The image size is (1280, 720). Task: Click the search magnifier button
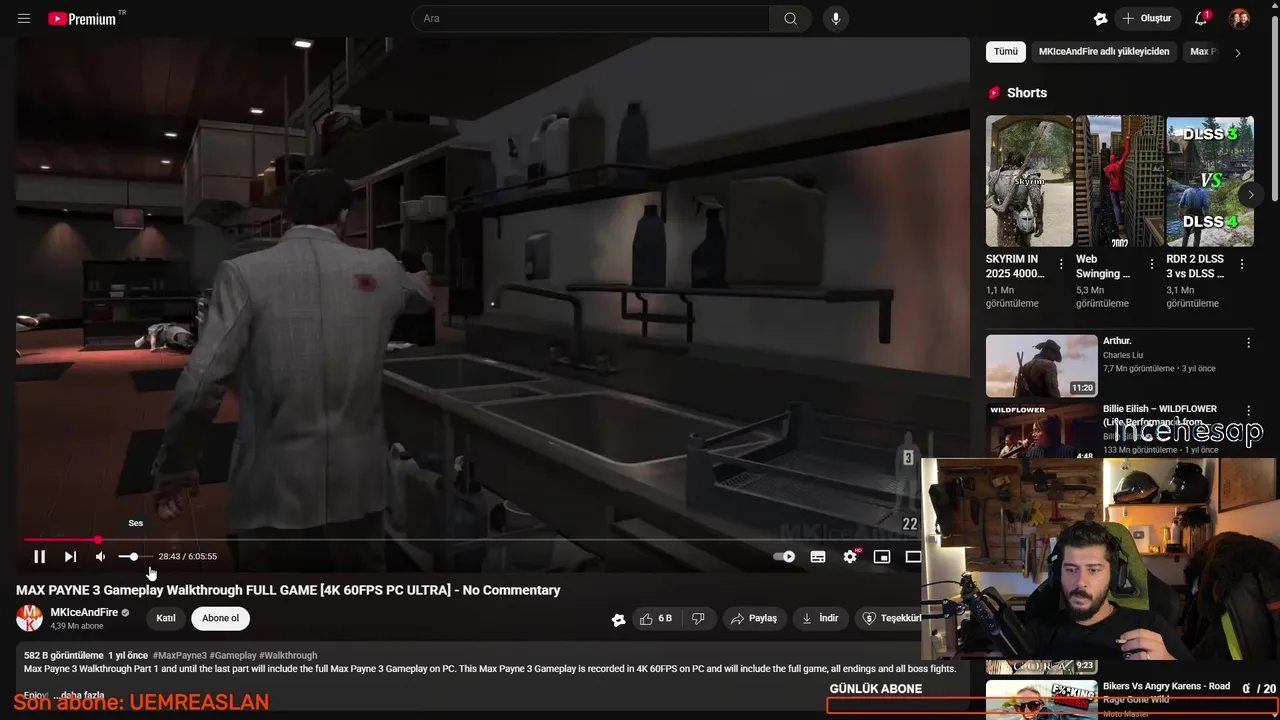(x=790, y=19)
